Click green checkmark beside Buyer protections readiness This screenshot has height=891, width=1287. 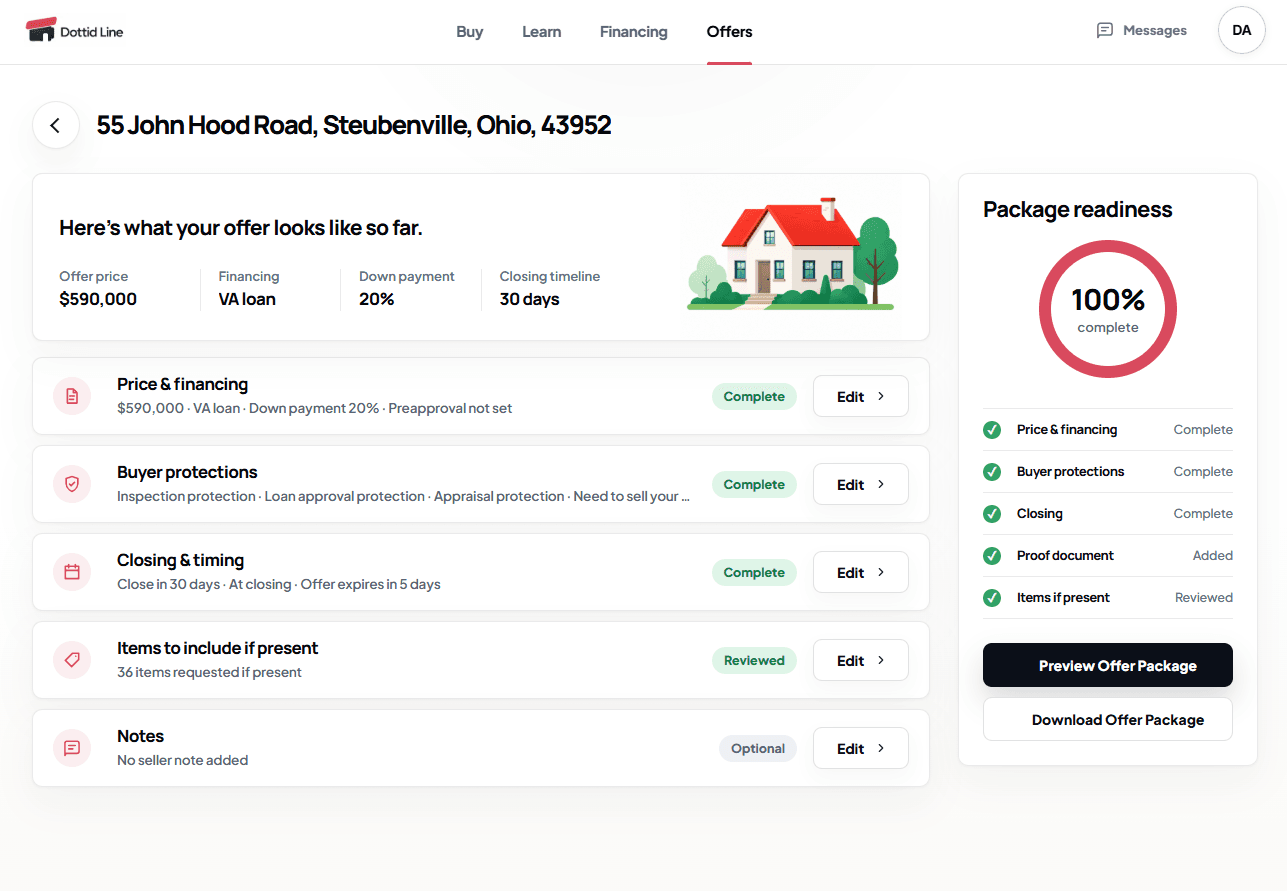pos(992,472)
